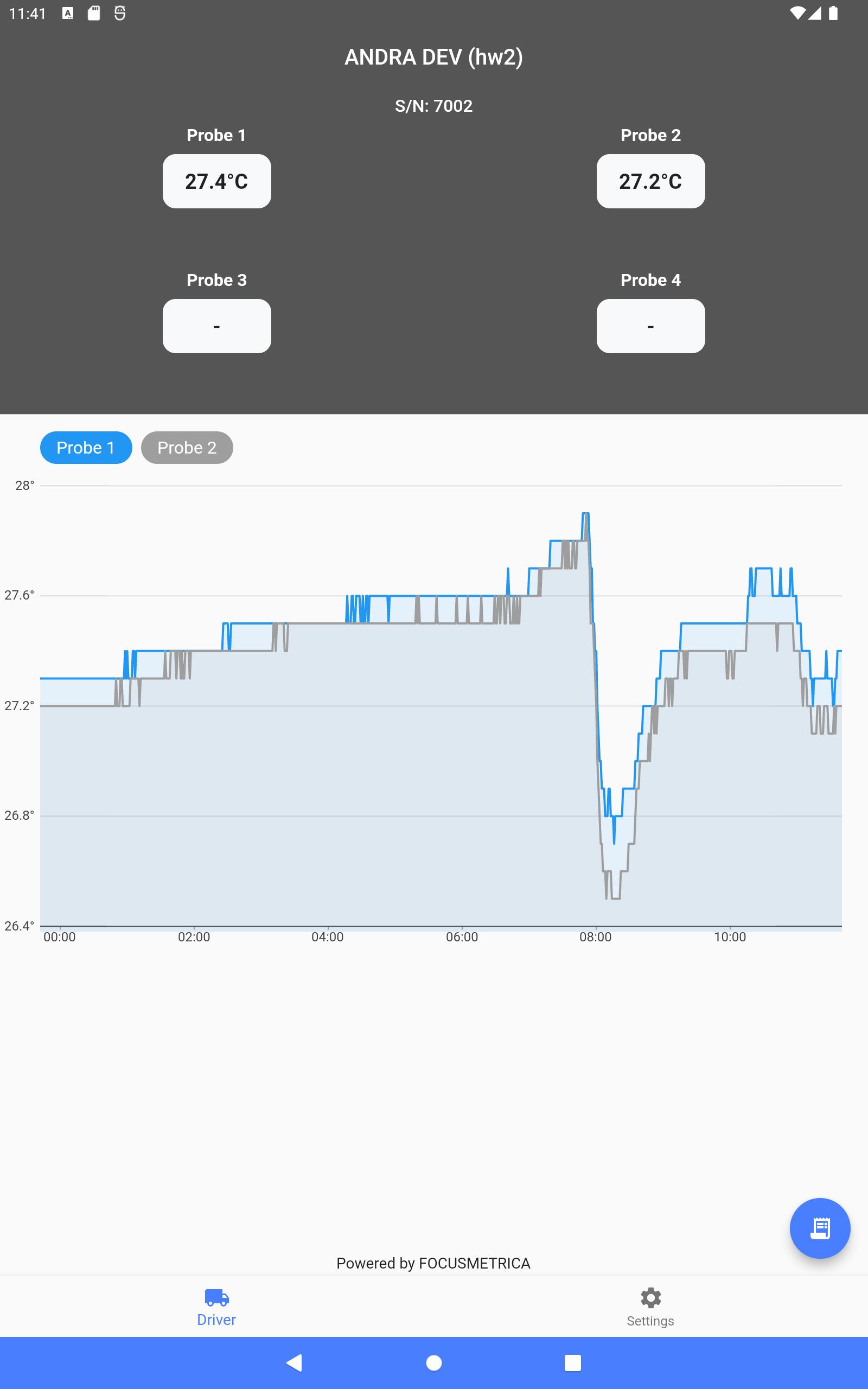Tap the battery status bar icon
The width and height of the screenshot is (868, 1389).
point(833,13)
